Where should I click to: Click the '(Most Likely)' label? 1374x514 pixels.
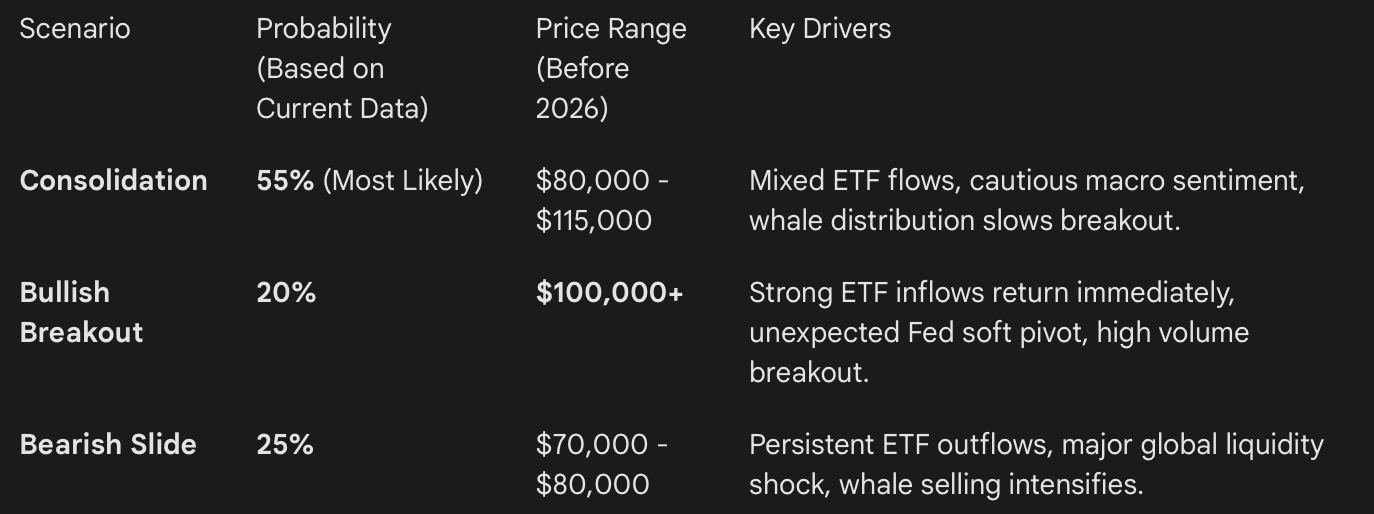[402, 180]
